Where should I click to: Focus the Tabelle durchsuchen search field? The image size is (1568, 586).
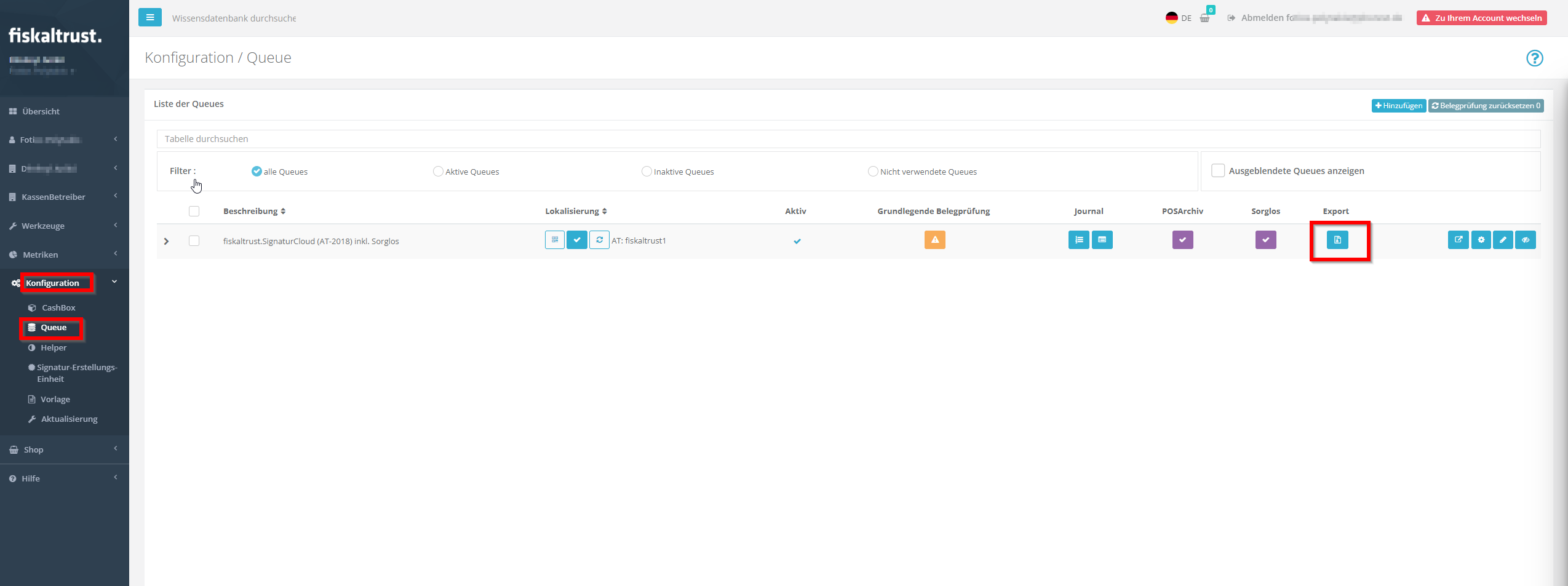click(x=848, y=139)
